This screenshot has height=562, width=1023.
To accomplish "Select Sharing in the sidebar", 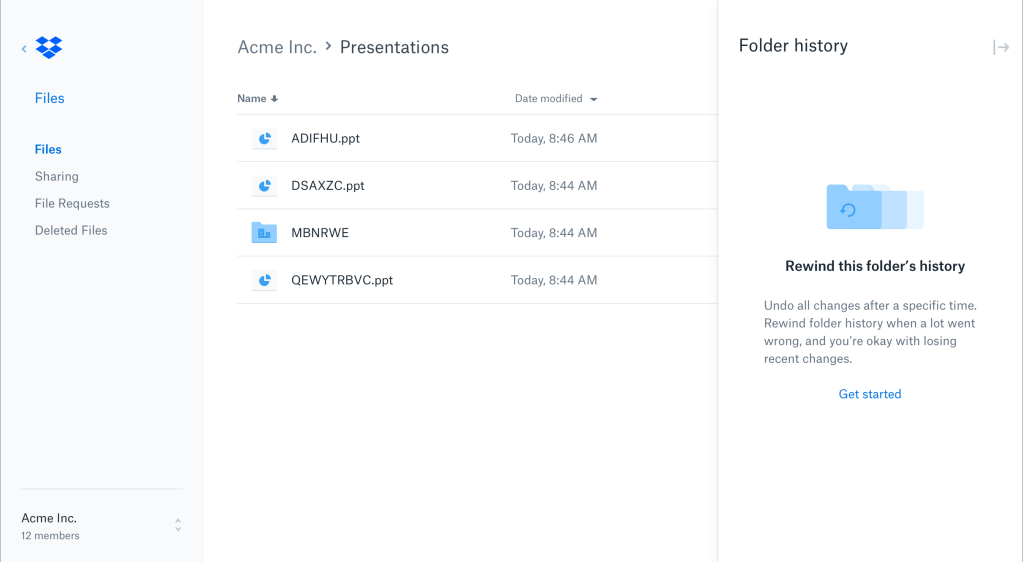I will point(57,176).
